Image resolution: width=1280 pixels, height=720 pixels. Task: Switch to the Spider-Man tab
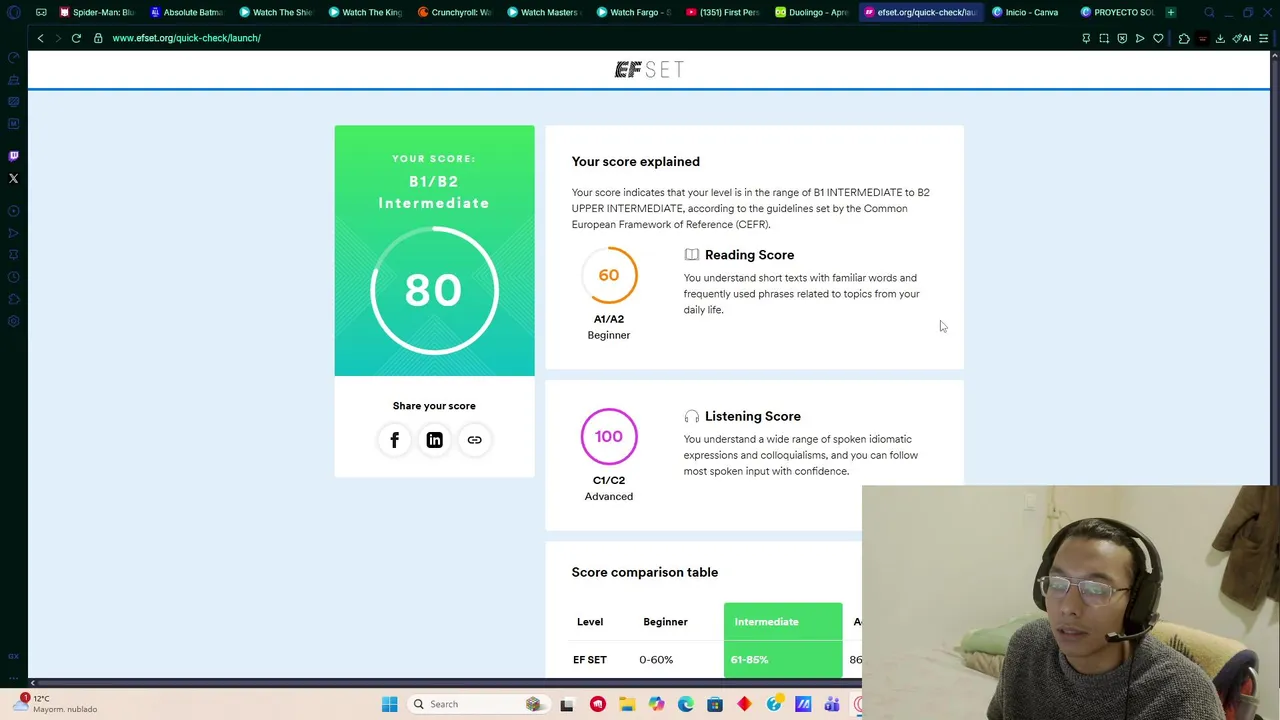[x=97, y=12]
